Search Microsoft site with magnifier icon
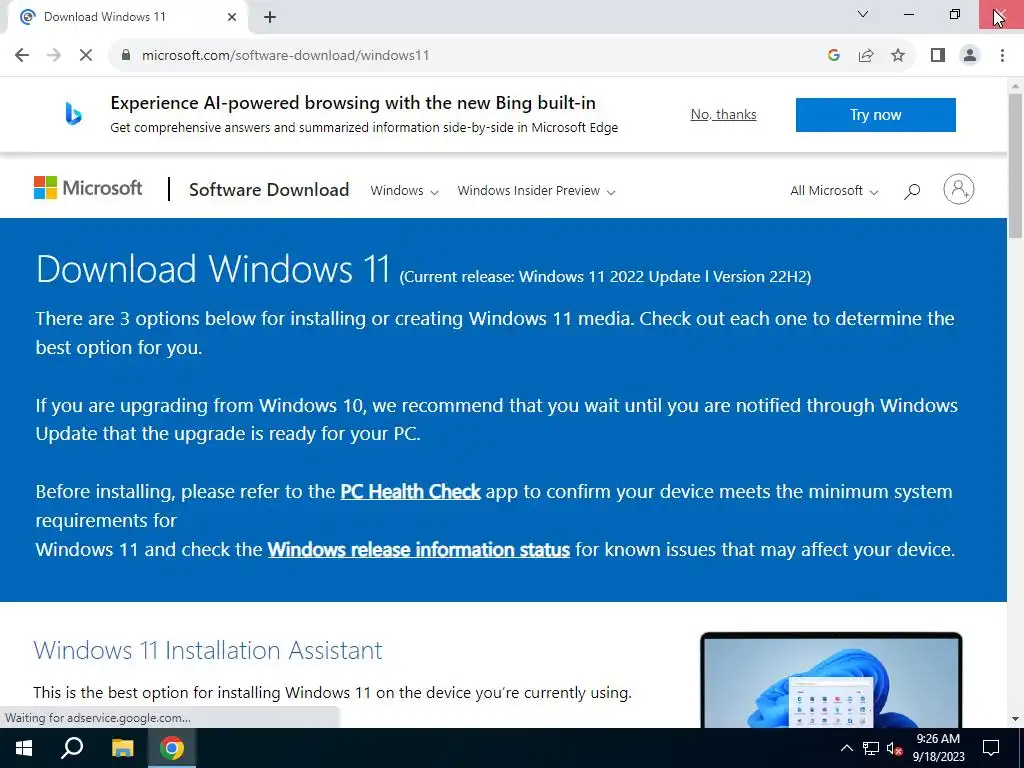1024x768 pixels. point(912,191)
